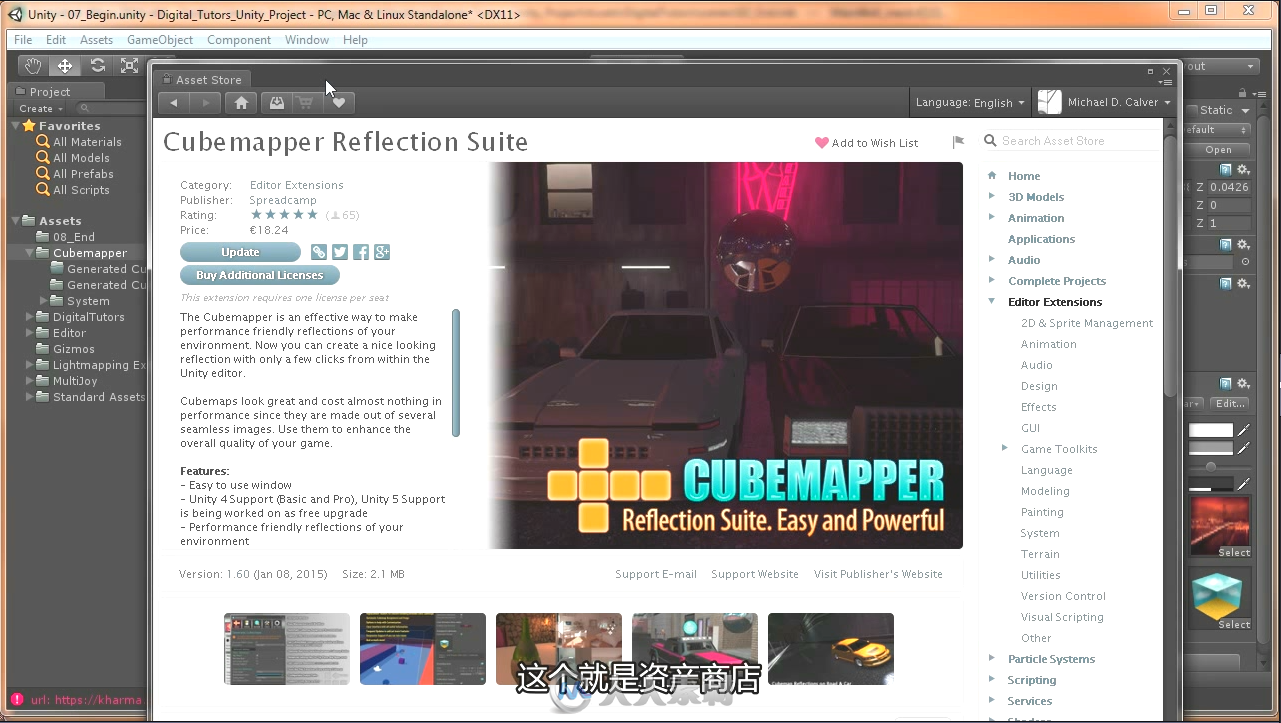1281x723 pixels.
Task: Open Visit Publisher's Website link
Action: click(x=878, y=574)
